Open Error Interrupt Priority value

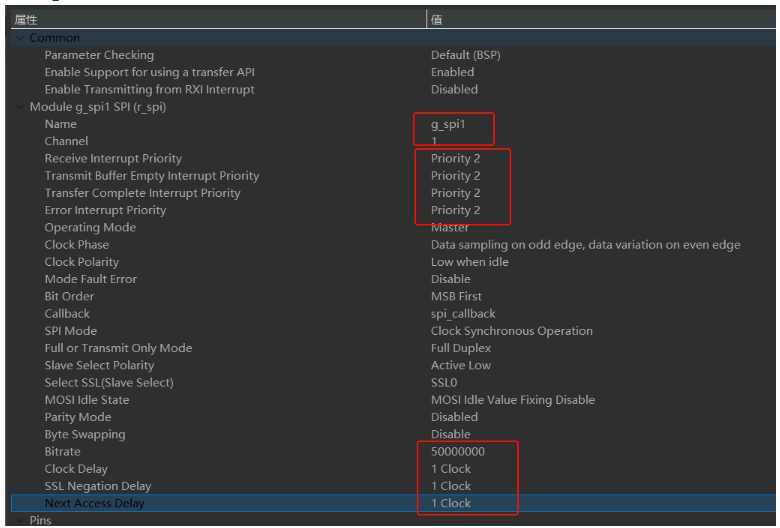click(455, 210)
